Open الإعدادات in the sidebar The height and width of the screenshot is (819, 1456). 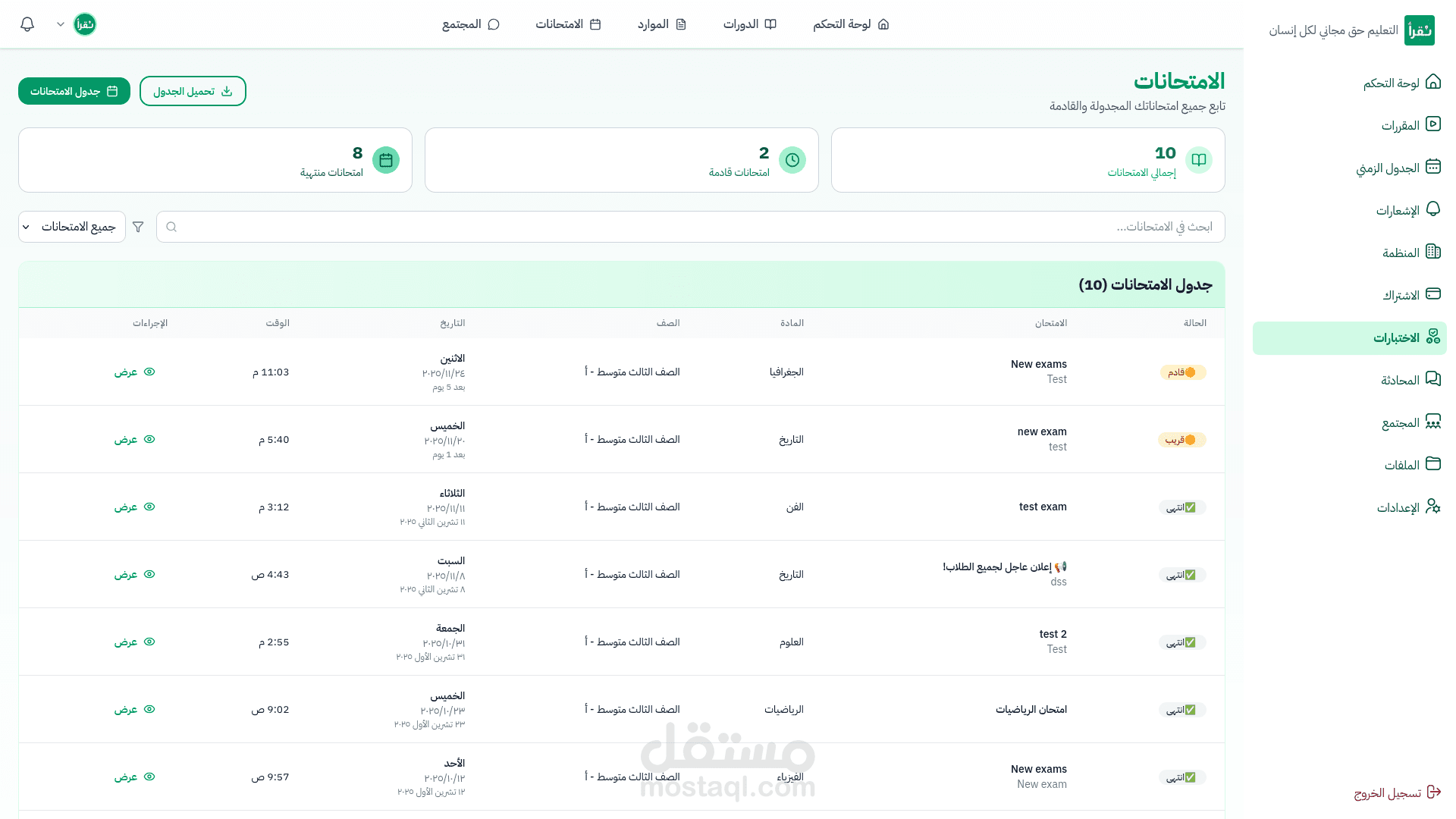coord(1407,507)
